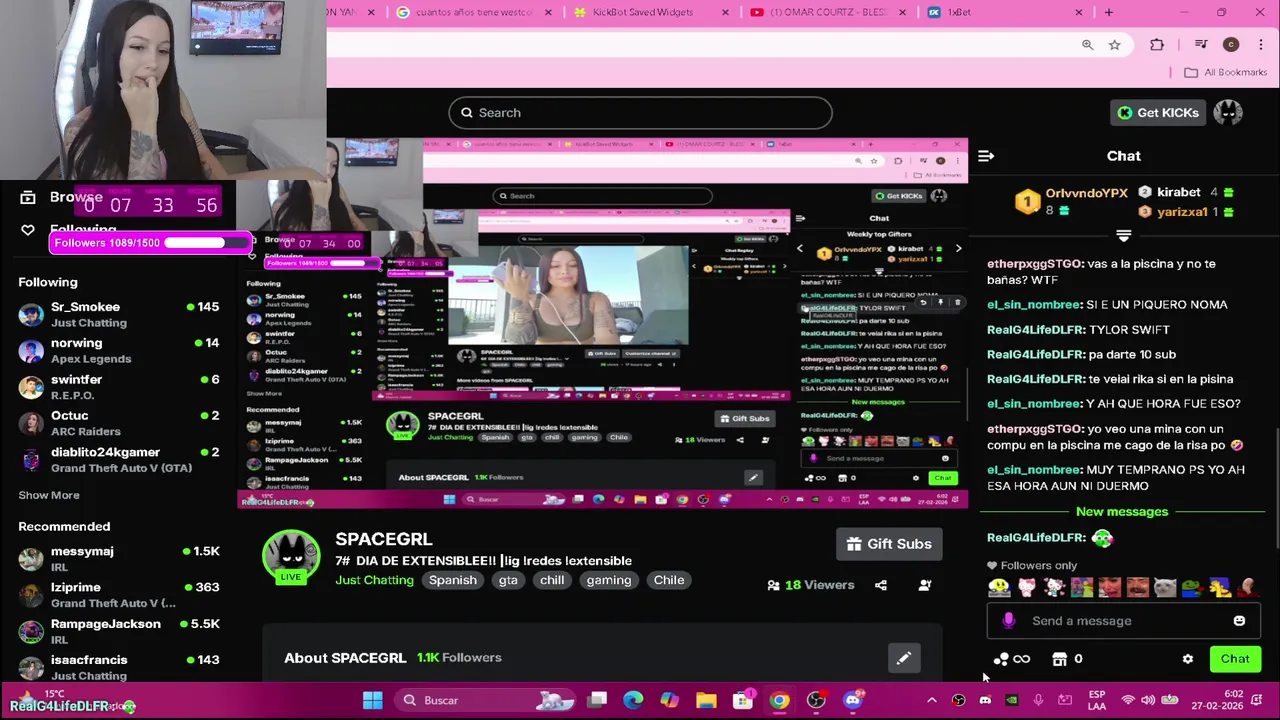Open Chrome media control icon
Screen dimensions: 1280x720
1201,45
